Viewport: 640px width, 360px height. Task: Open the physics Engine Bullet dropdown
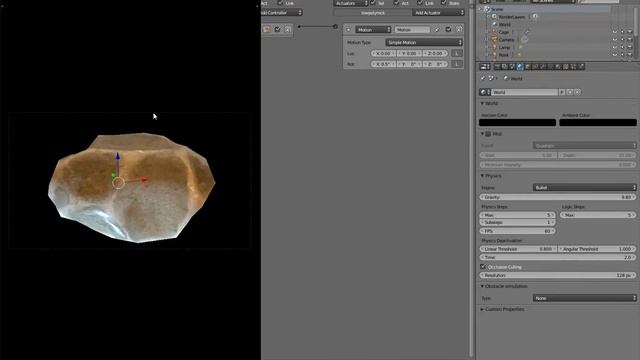(584, 187)
